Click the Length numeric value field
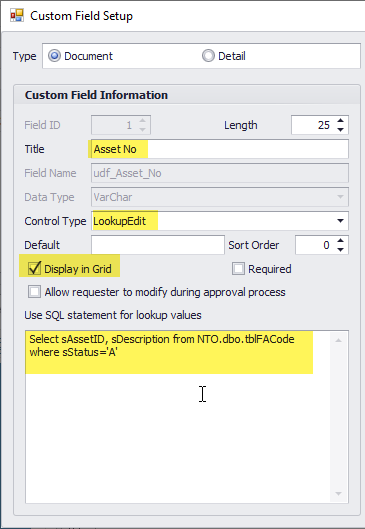Screen dimensions: 365x529 [x=313, y=125]
